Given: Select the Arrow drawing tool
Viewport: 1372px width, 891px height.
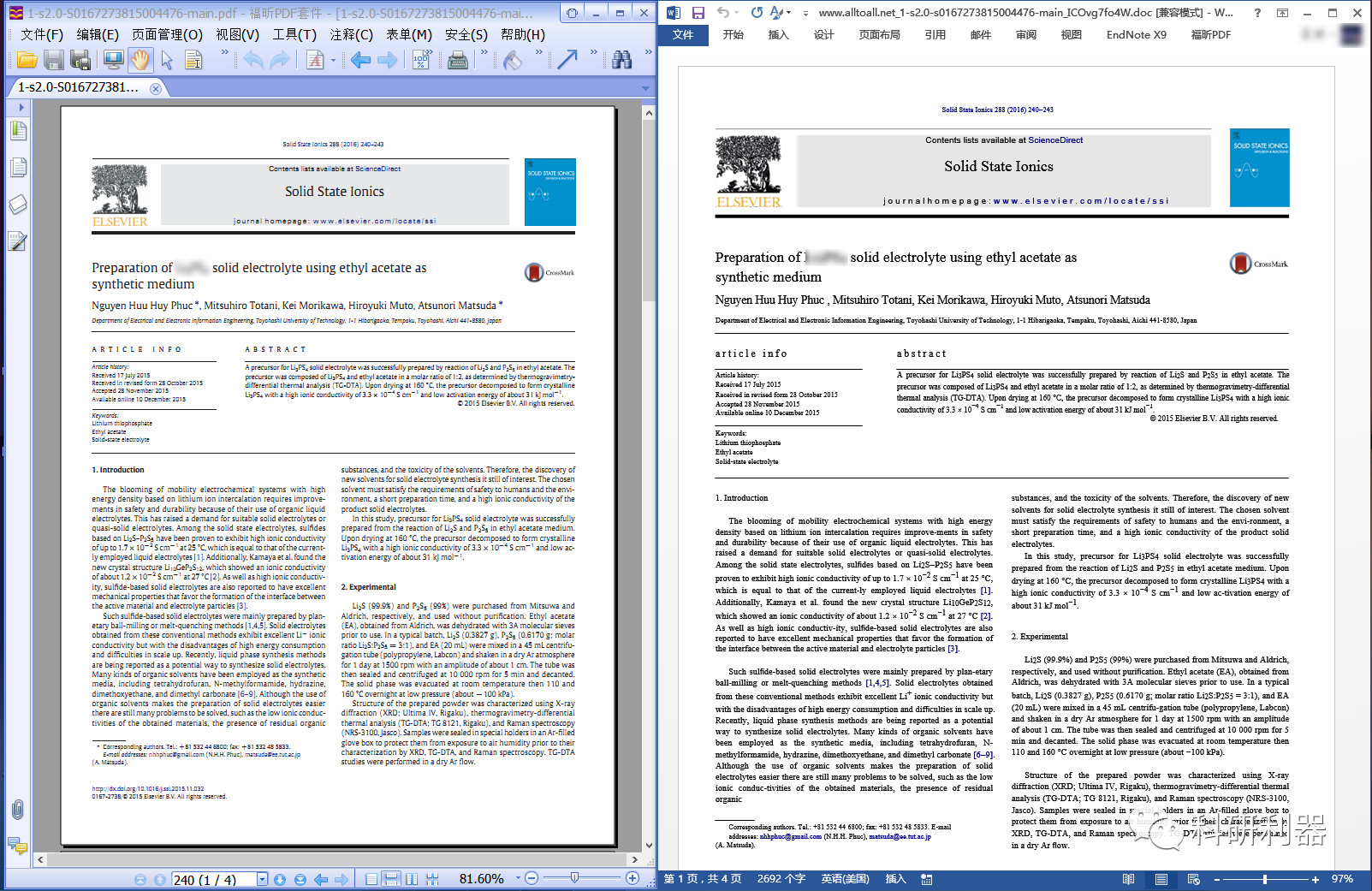Looking at the screenshot, I should [567, 60].
